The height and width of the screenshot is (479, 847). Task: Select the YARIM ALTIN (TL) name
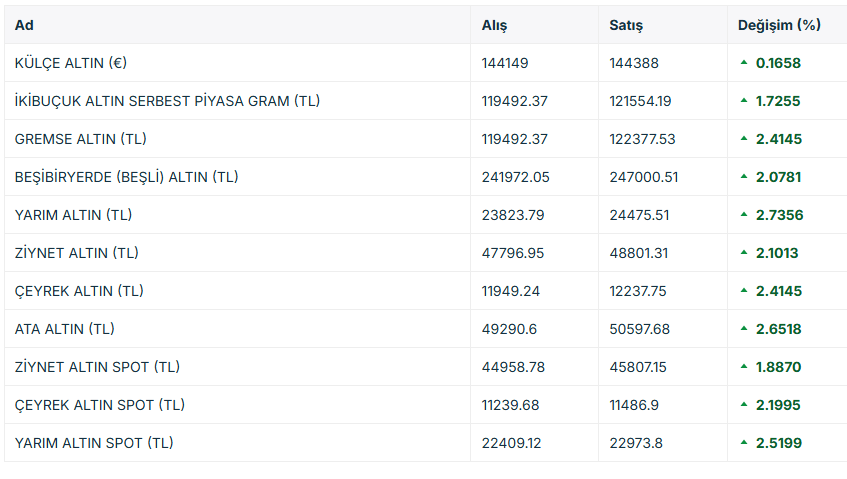tap(73, 215)
